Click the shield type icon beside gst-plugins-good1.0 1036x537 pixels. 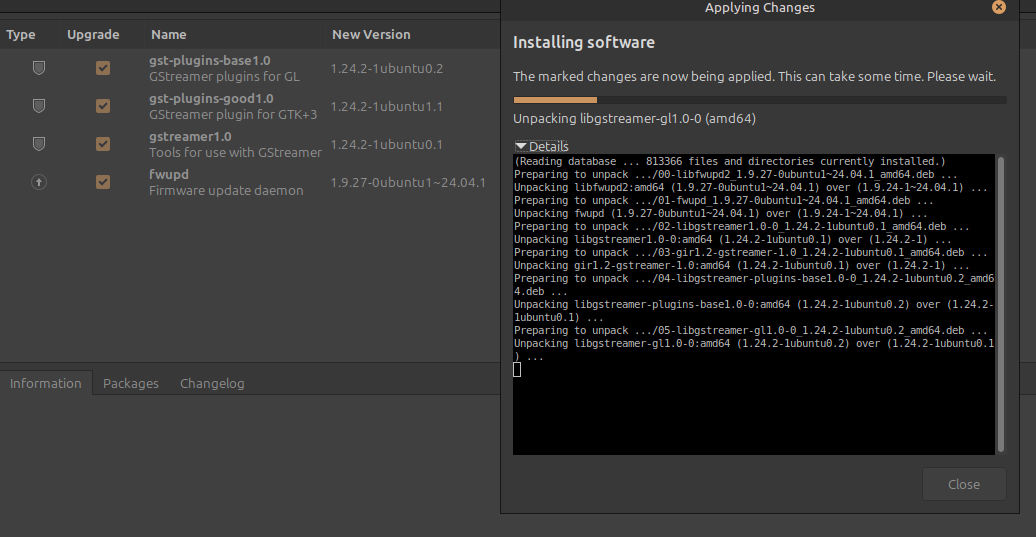click(39, 106)
